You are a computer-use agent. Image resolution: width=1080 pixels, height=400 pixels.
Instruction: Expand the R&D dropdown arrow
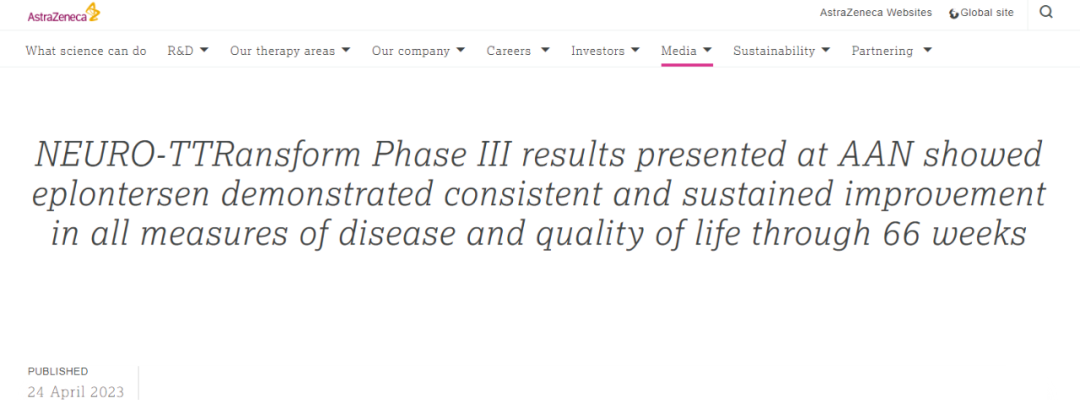204,50
